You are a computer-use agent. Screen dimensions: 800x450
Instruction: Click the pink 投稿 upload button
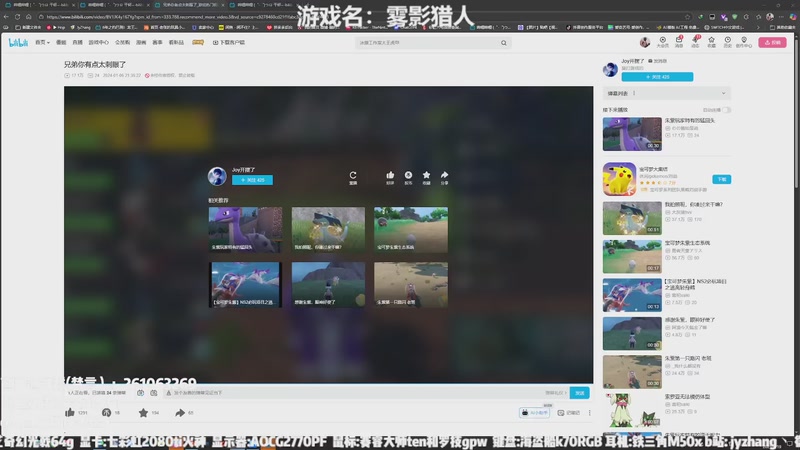(x=772, y=42)
